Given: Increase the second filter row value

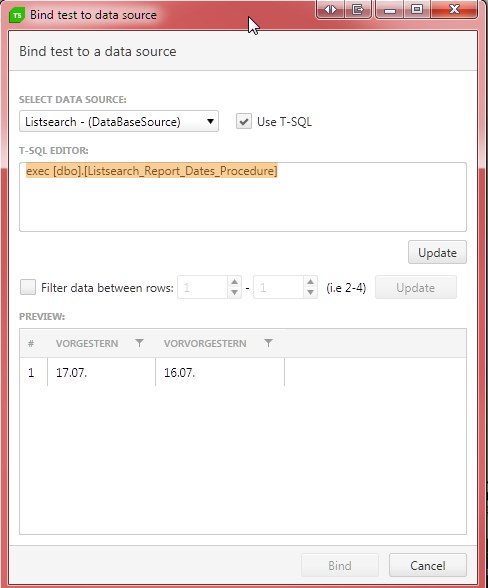Looking at the screenshot, I should click(310, 282).
